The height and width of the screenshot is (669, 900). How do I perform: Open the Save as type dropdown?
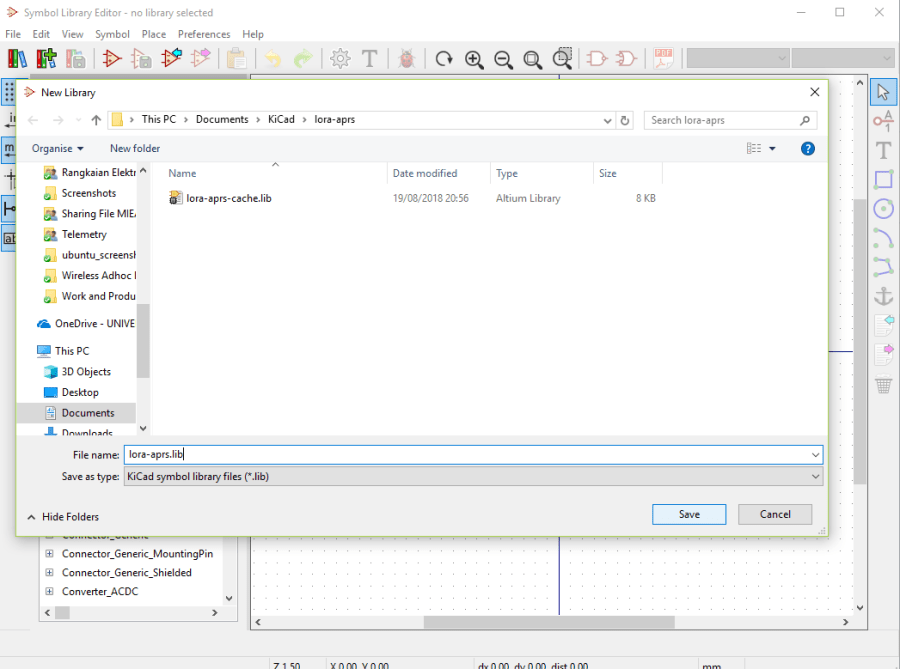point(472,477)
